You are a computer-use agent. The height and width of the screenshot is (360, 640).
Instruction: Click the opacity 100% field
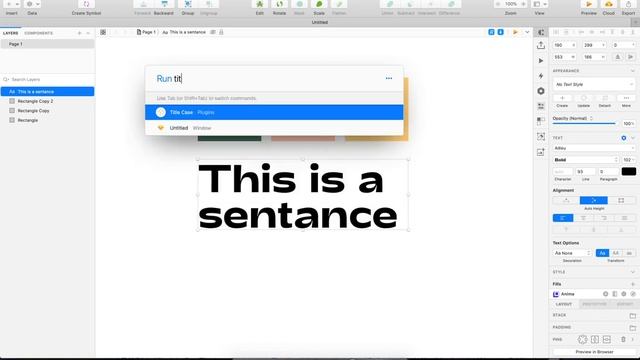(628, 123)
